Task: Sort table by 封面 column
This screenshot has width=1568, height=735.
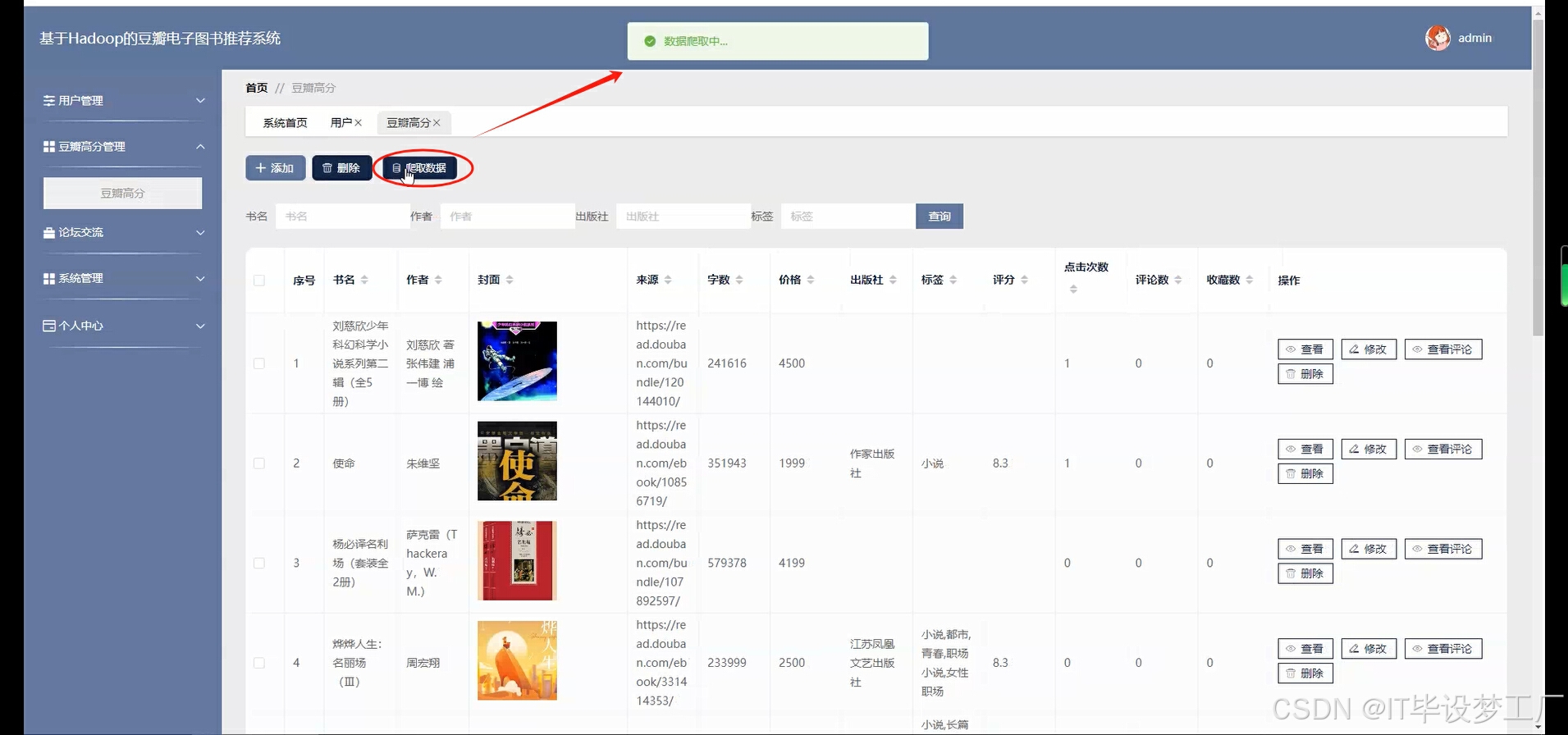Action: pyautogui.click(x=510, y=280)
